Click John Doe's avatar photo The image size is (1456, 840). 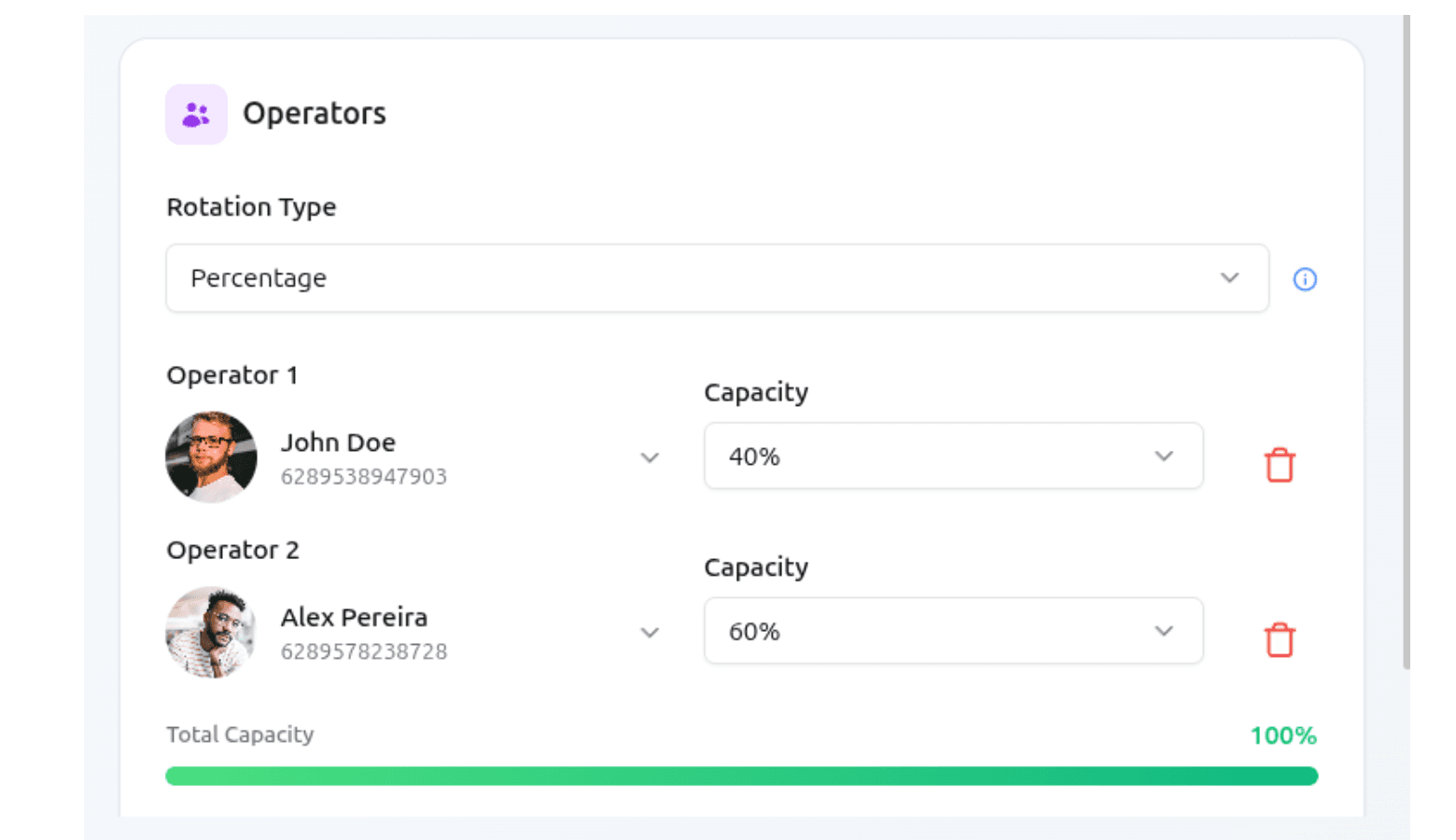[x=211, y=457]
